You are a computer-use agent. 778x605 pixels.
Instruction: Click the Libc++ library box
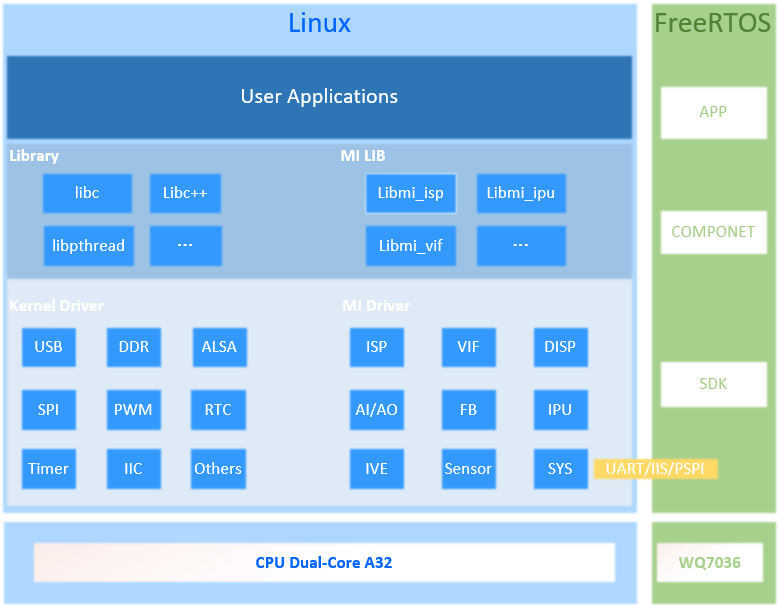pos(185,193)
